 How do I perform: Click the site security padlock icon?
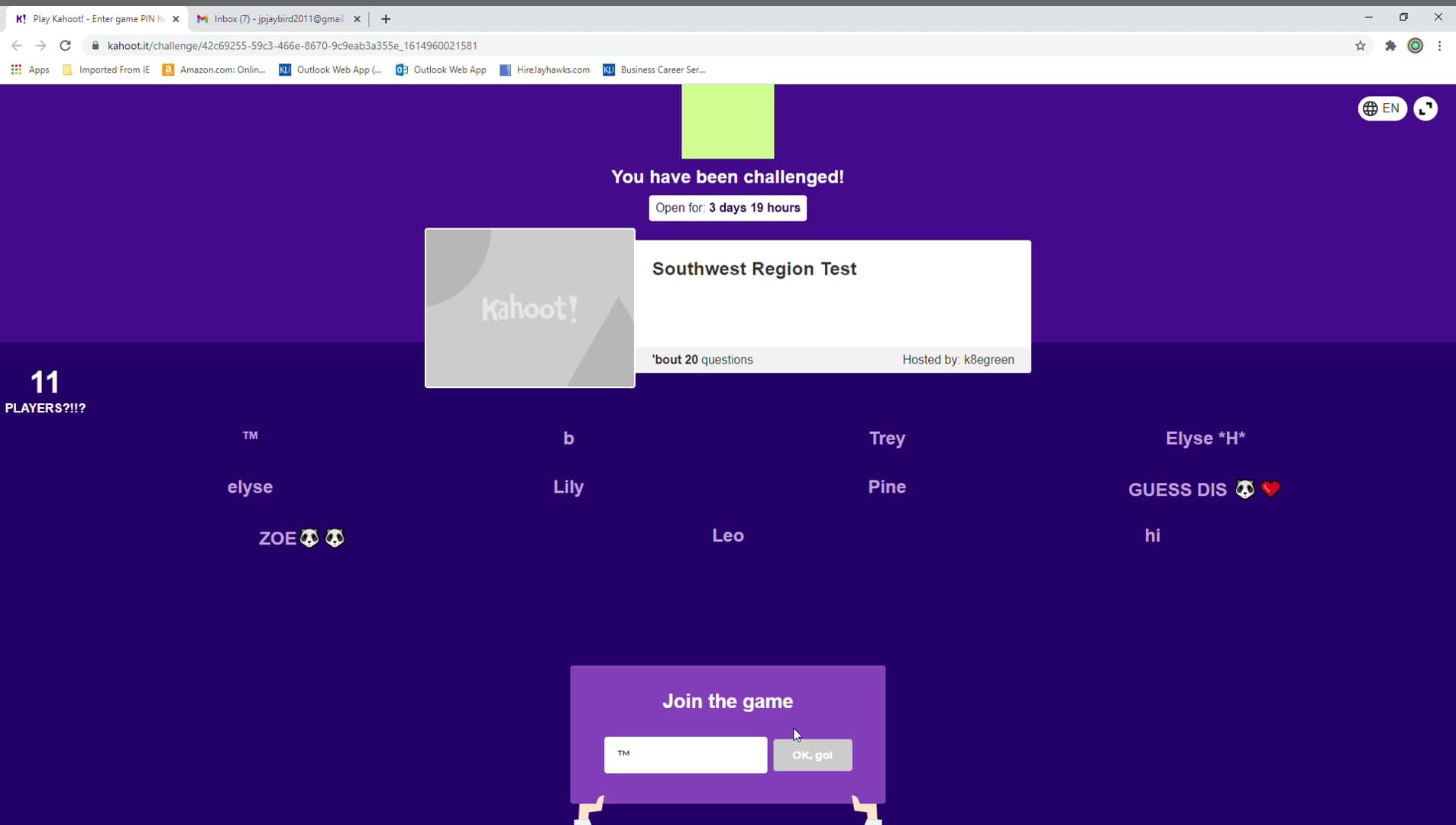point(95,46)
